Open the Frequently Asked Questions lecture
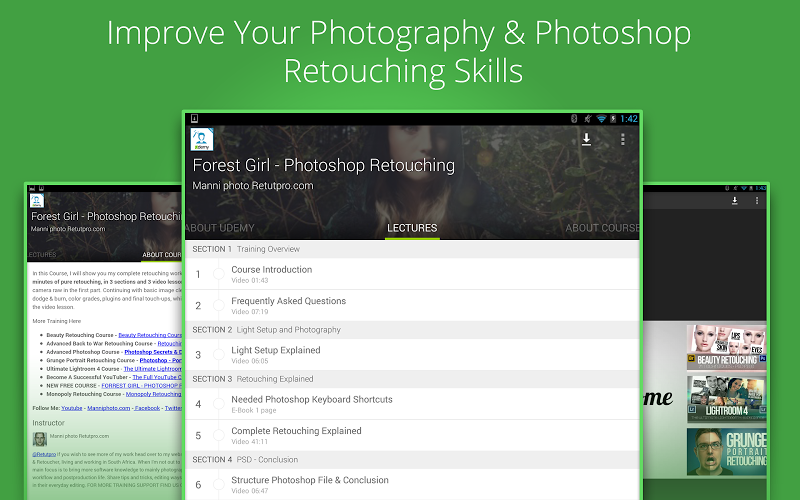This screenshot has height=500, width=800. pyautogui.click(x=412, y=306)
